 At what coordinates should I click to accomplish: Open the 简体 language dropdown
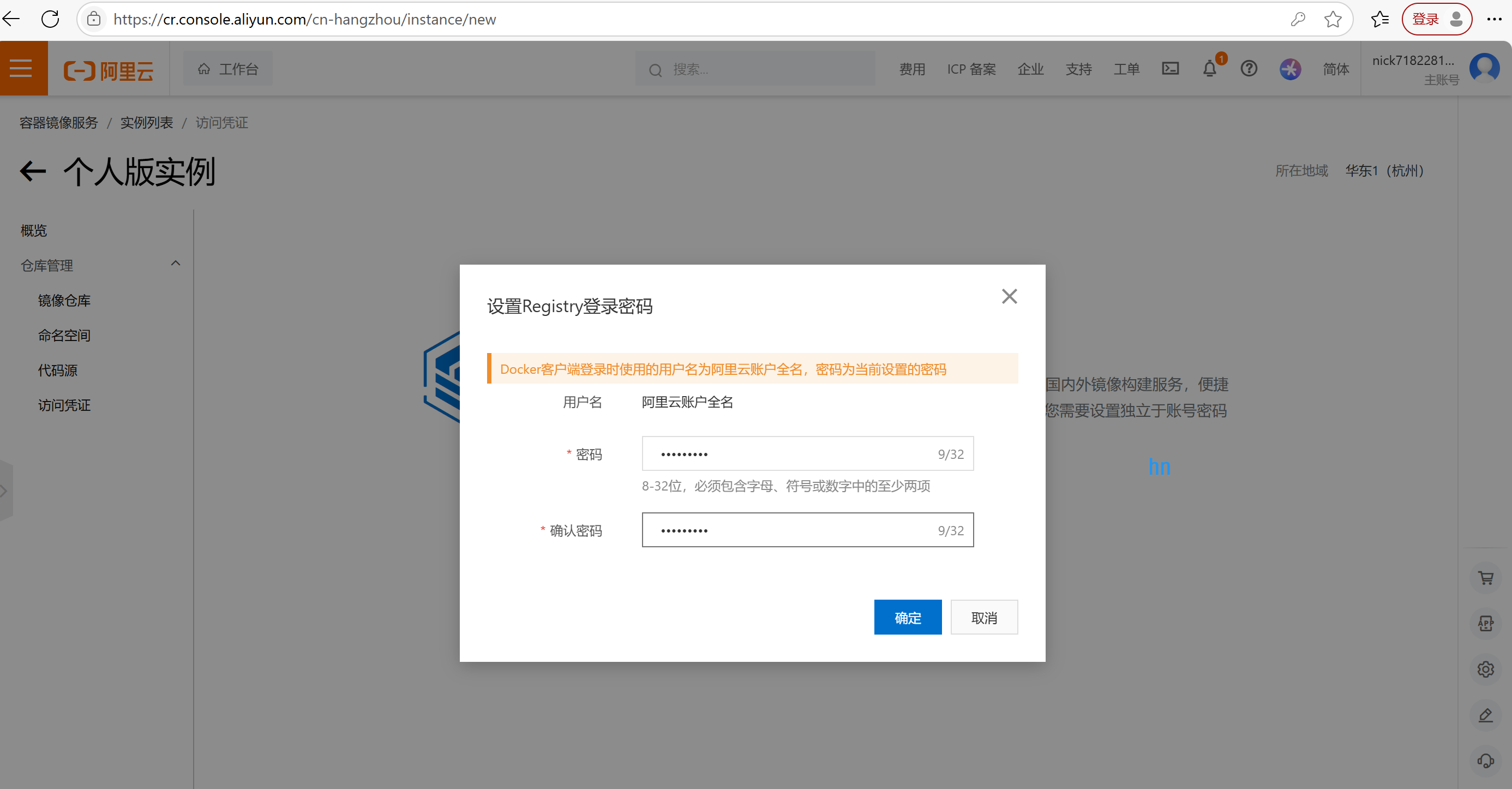pos(1335,69)
